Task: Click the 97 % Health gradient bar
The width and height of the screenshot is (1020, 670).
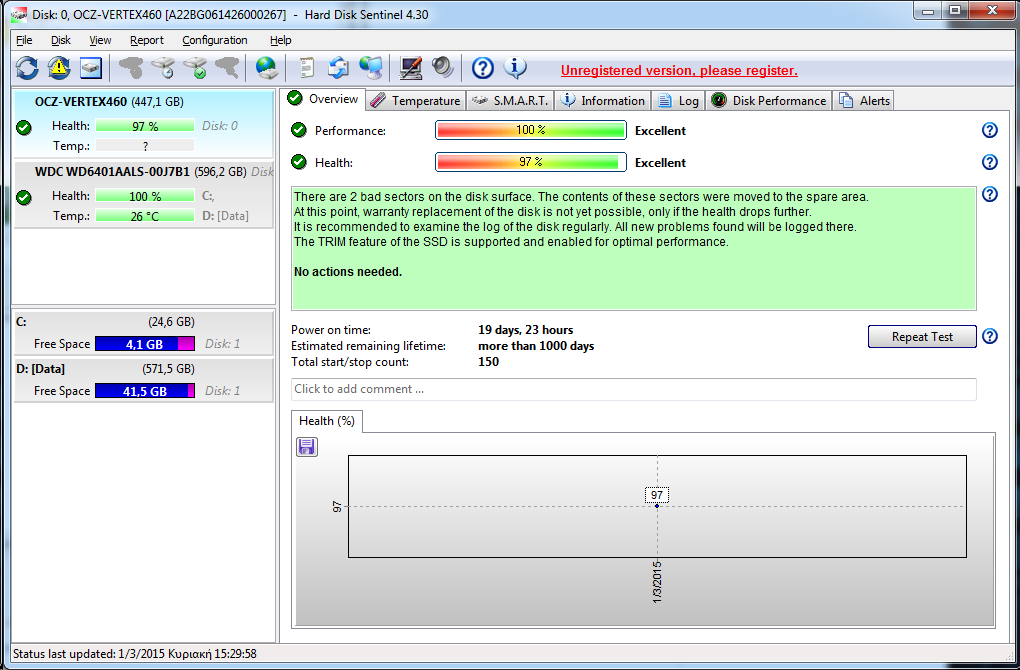Action: point(530,162)
